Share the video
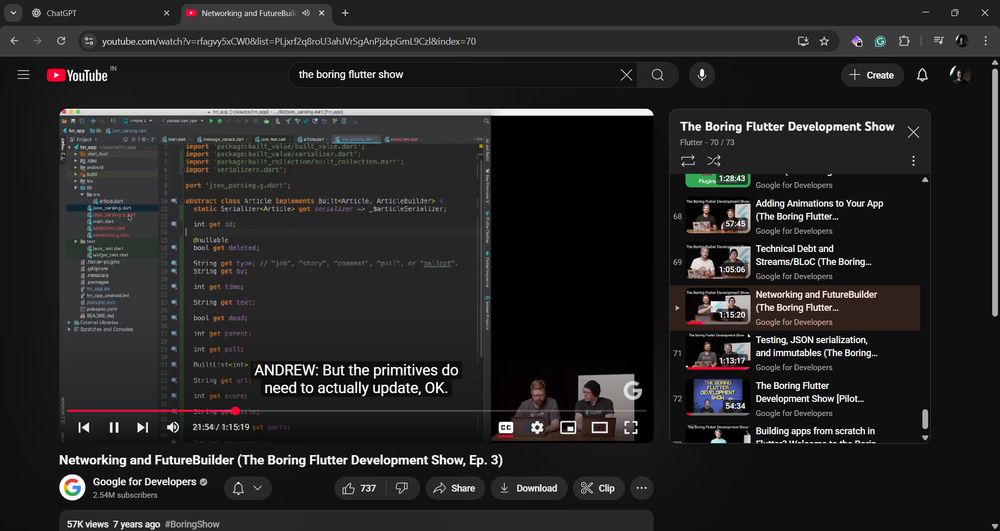 [x=455, y=488]
